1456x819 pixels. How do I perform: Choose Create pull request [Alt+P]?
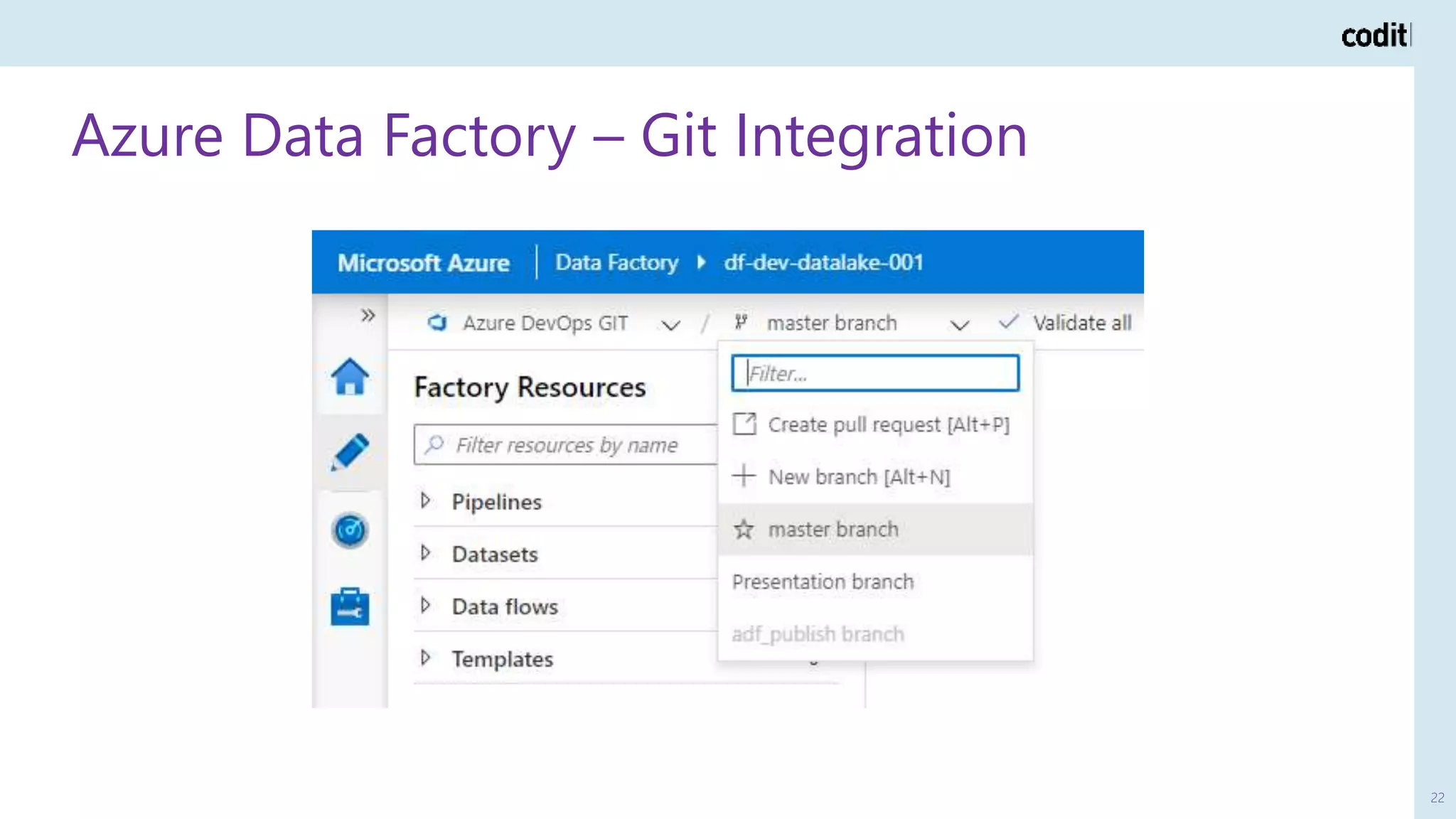click(875, 424)
